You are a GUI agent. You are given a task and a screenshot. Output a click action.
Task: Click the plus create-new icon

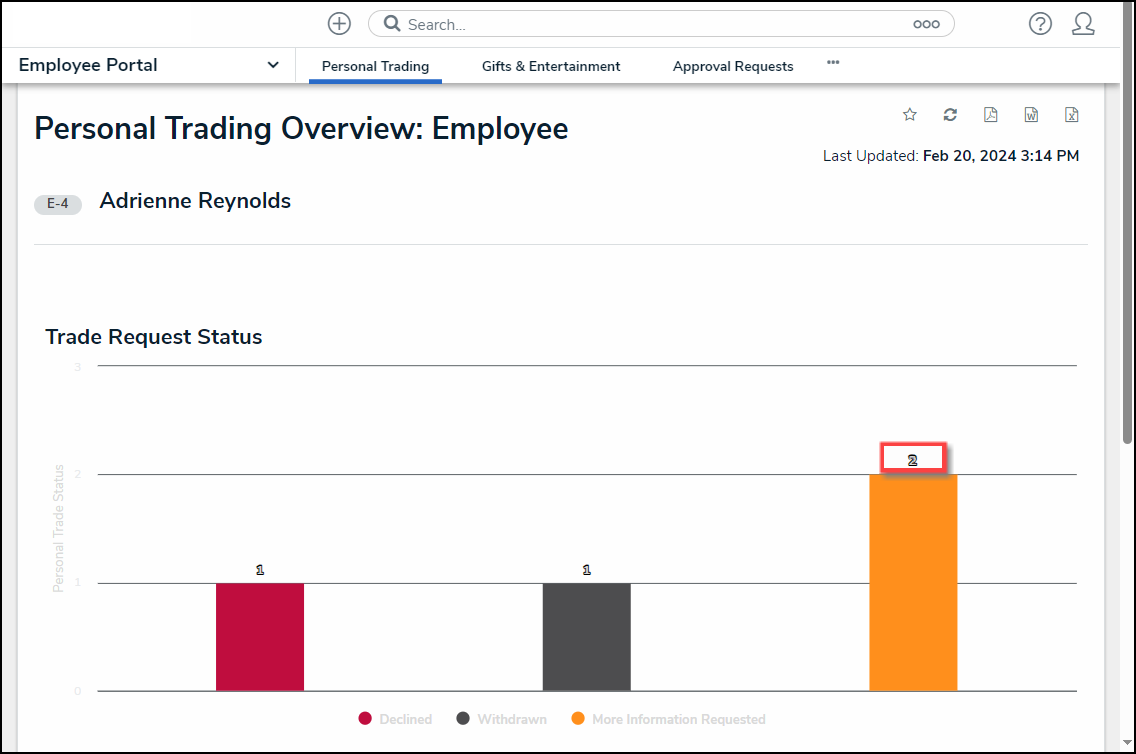point(340,24)
